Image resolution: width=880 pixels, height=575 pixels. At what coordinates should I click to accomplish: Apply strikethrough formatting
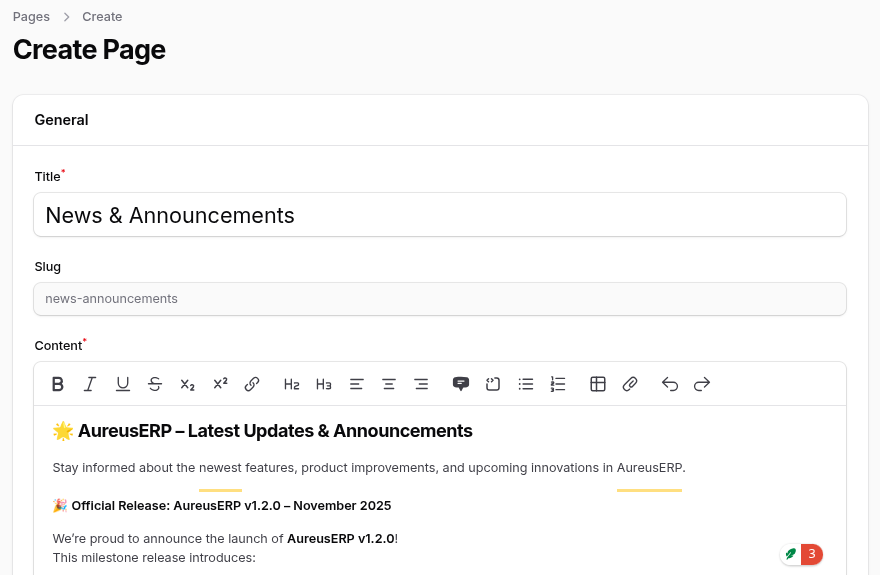coord(155,384)
